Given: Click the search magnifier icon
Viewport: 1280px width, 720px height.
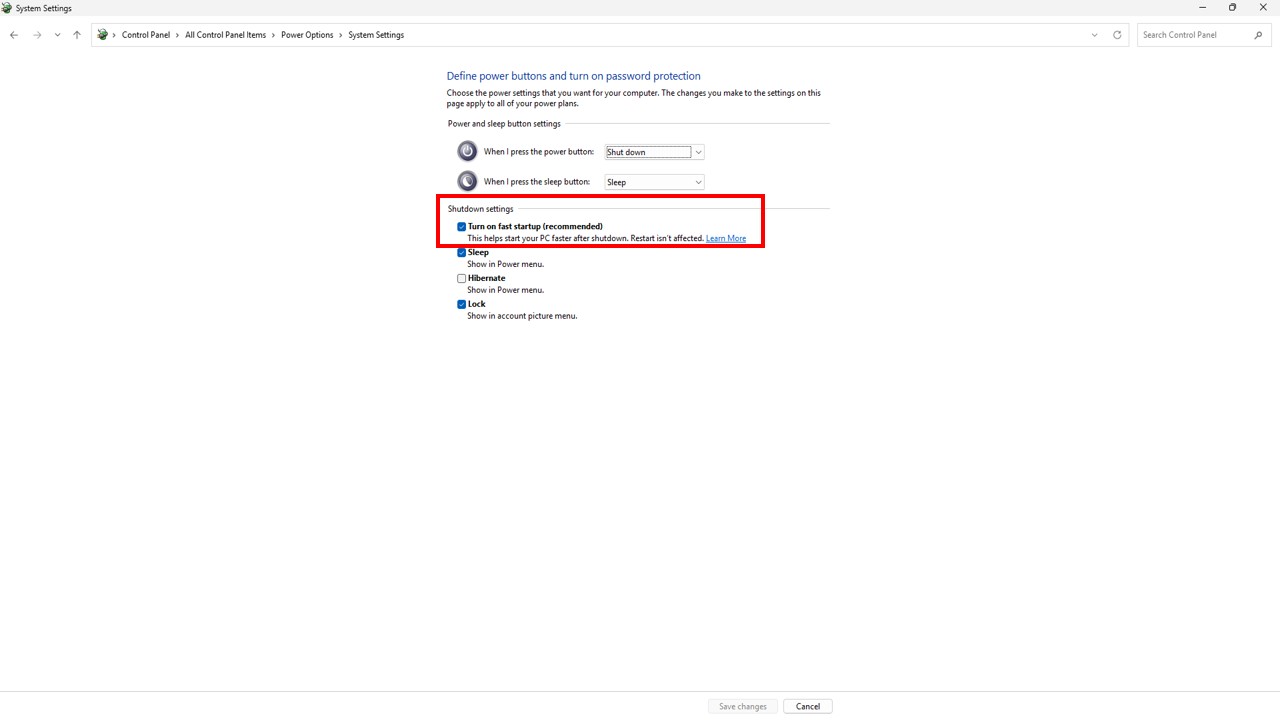Looking at the screenshot, I should click(x=1258, y=35).
